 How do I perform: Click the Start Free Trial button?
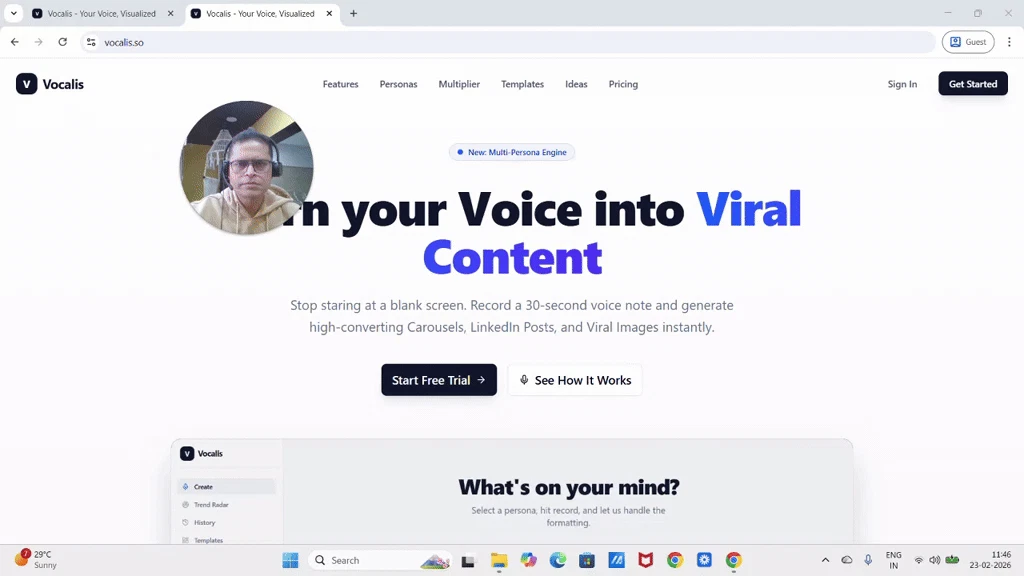pyautogui.click(x=439, y=380)
